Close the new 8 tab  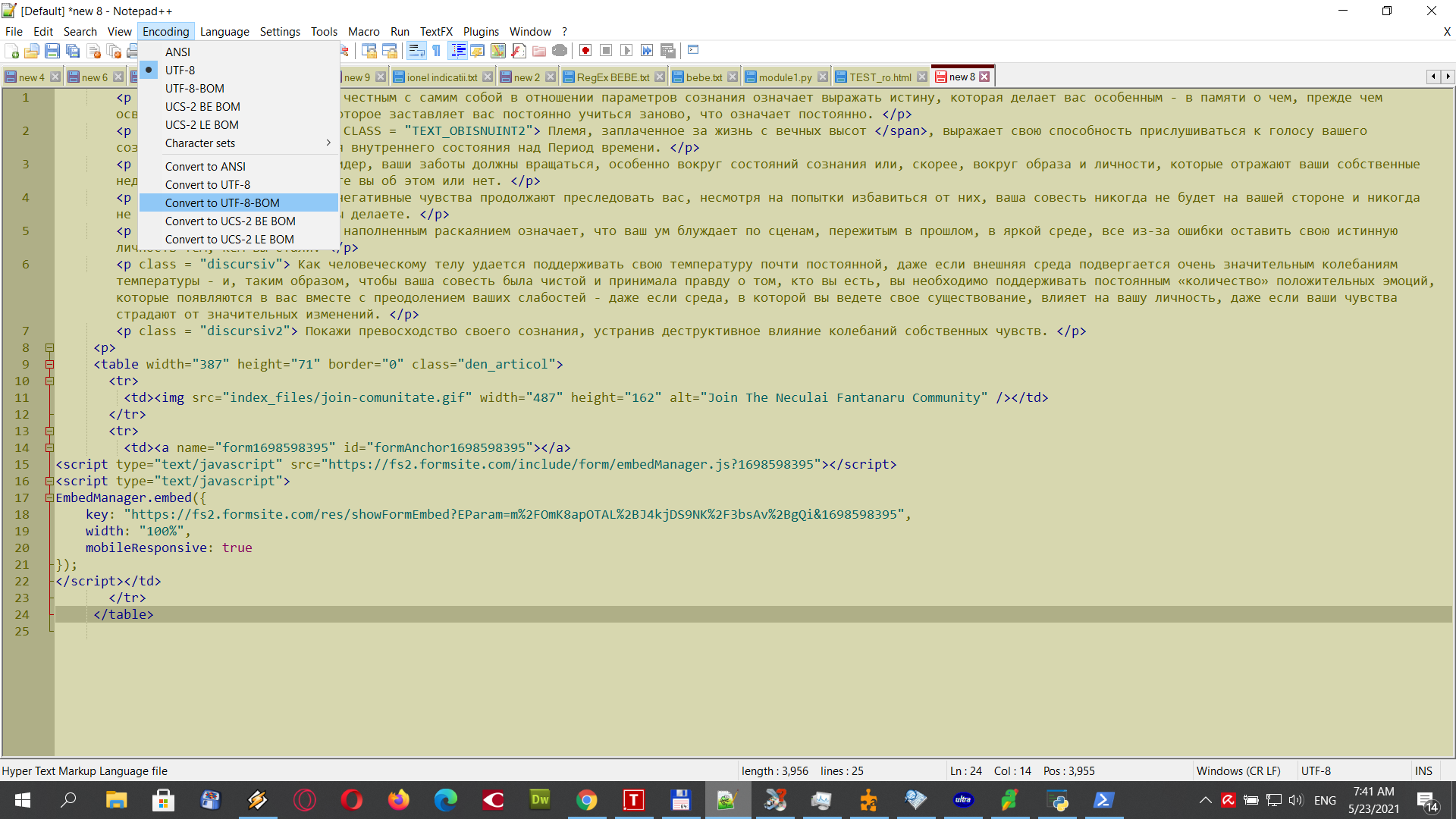[x=984, y=77]
